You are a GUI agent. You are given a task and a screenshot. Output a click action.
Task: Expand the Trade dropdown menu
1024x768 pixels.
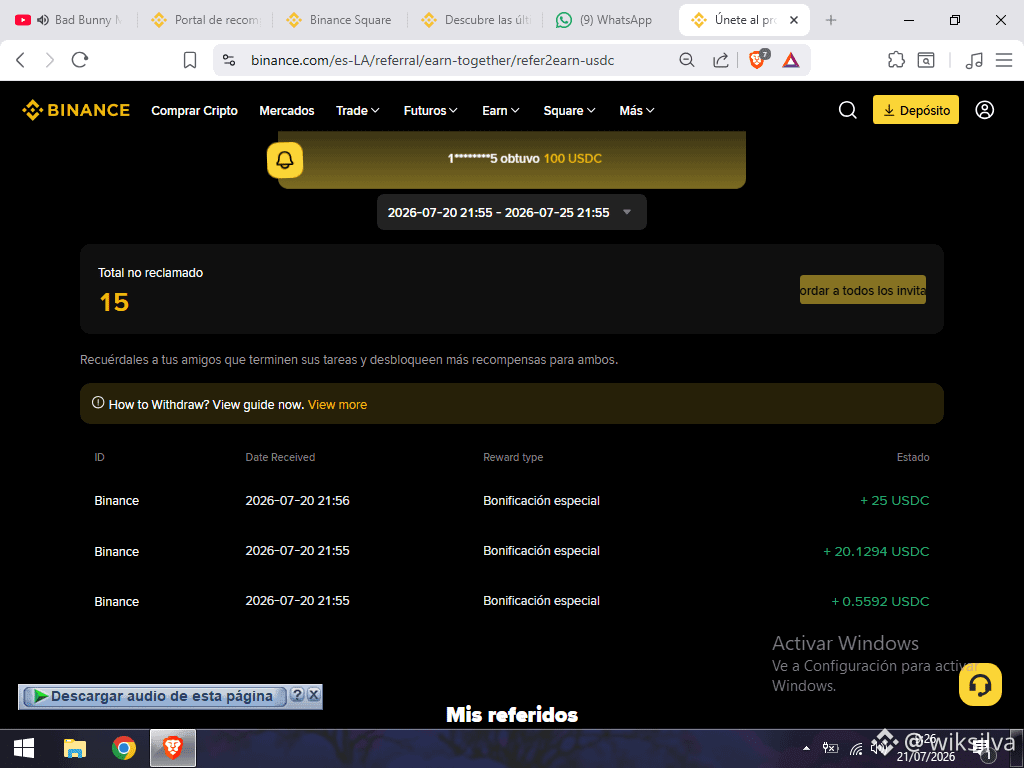[x=358, y=111]
